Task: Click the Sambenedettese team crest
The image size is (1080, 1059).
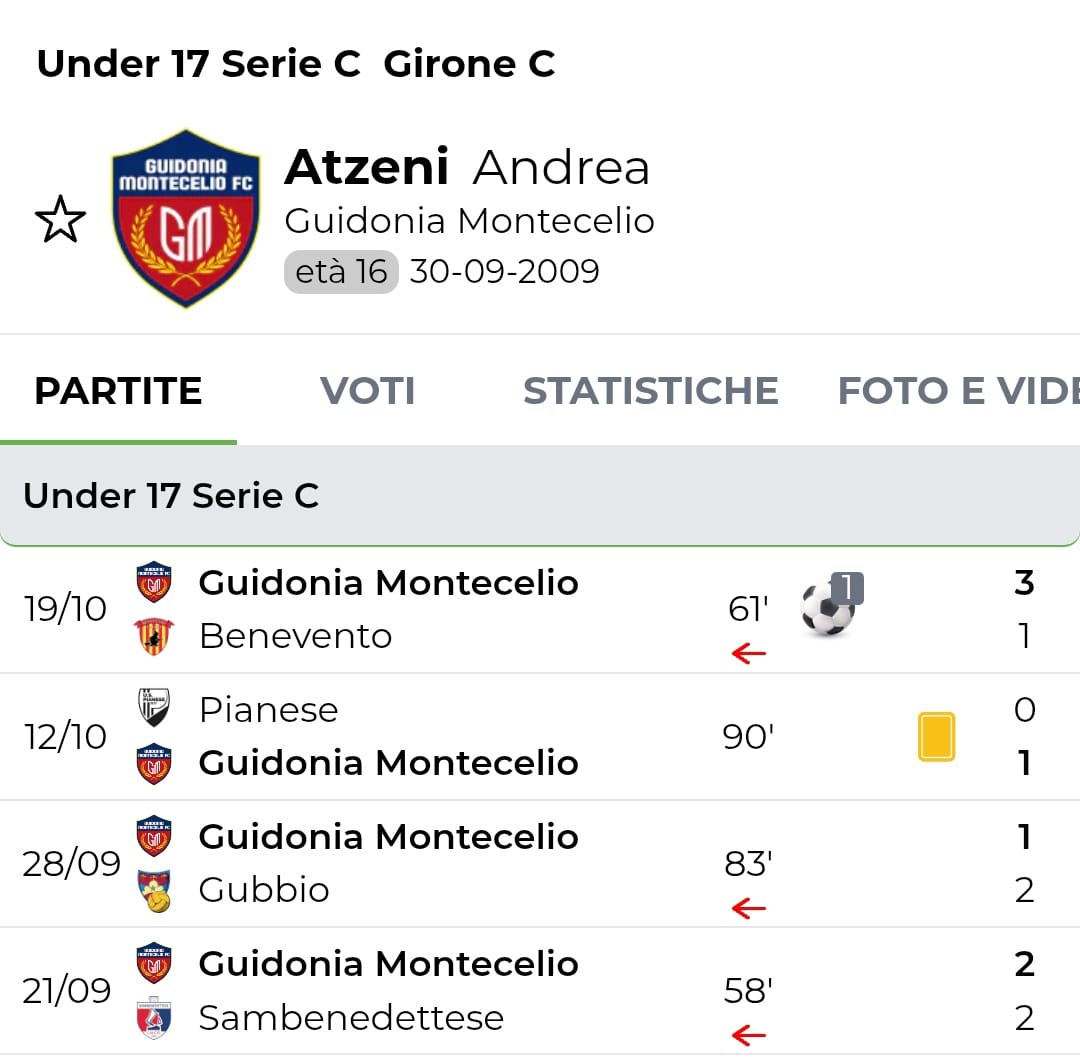Action: tap(154, 1018)
